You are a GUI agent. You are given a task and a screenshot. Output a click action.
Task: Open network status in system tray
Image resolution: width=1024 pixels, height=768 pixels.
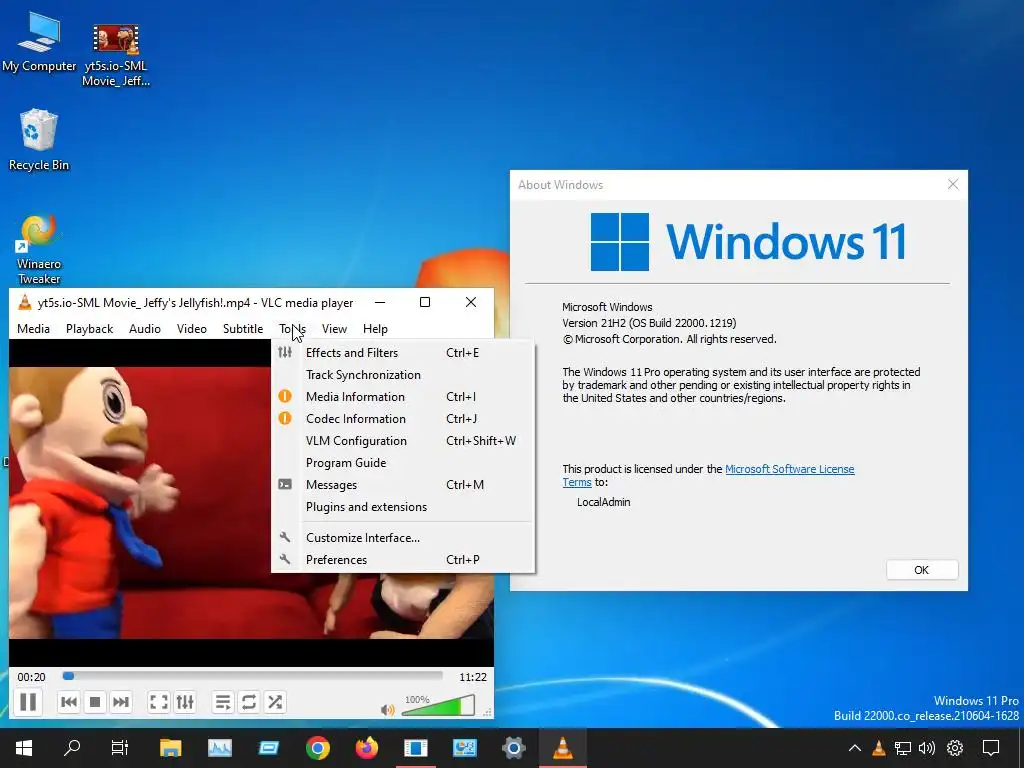(903, 748)
